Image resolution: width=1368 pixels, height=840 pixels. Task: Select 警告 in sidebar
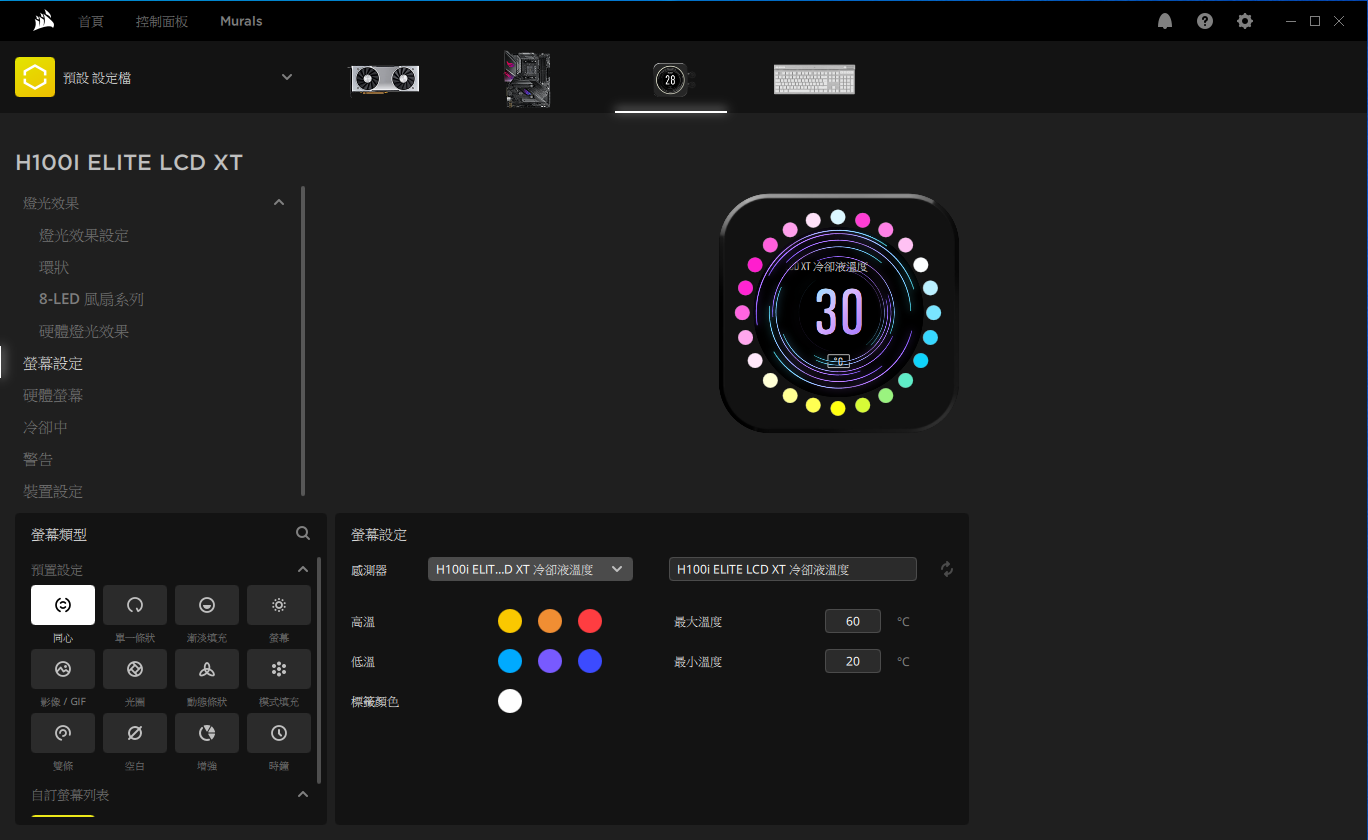[x=38, y=459]
